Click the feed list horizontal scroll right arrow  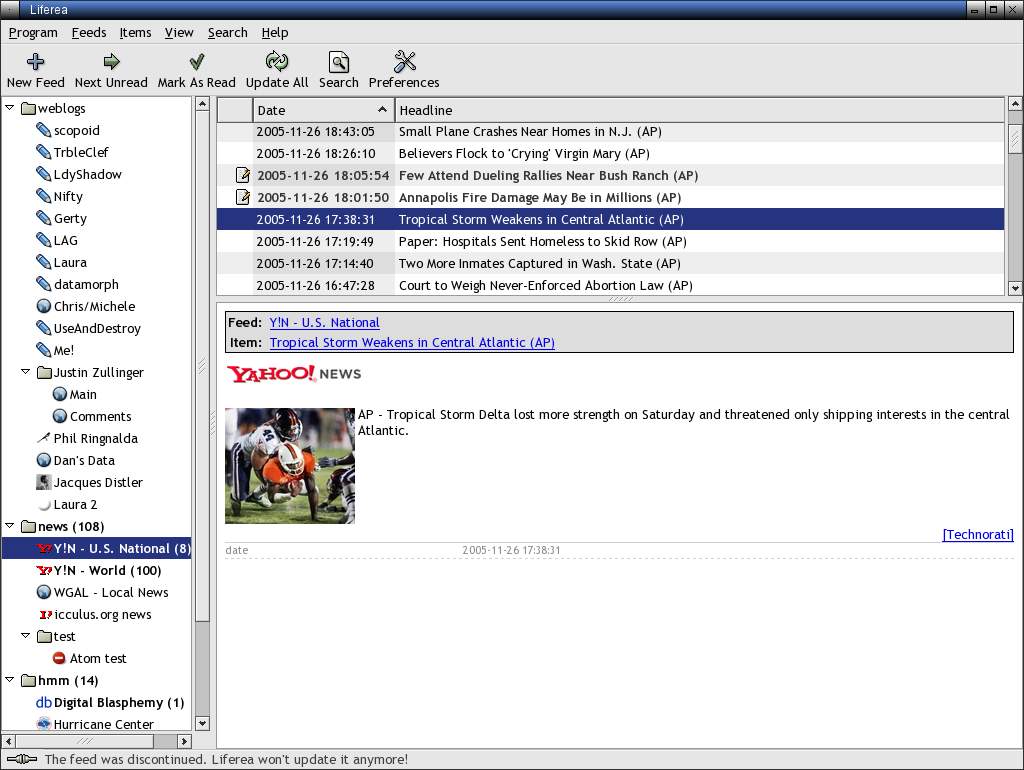[x=184, y=741]
